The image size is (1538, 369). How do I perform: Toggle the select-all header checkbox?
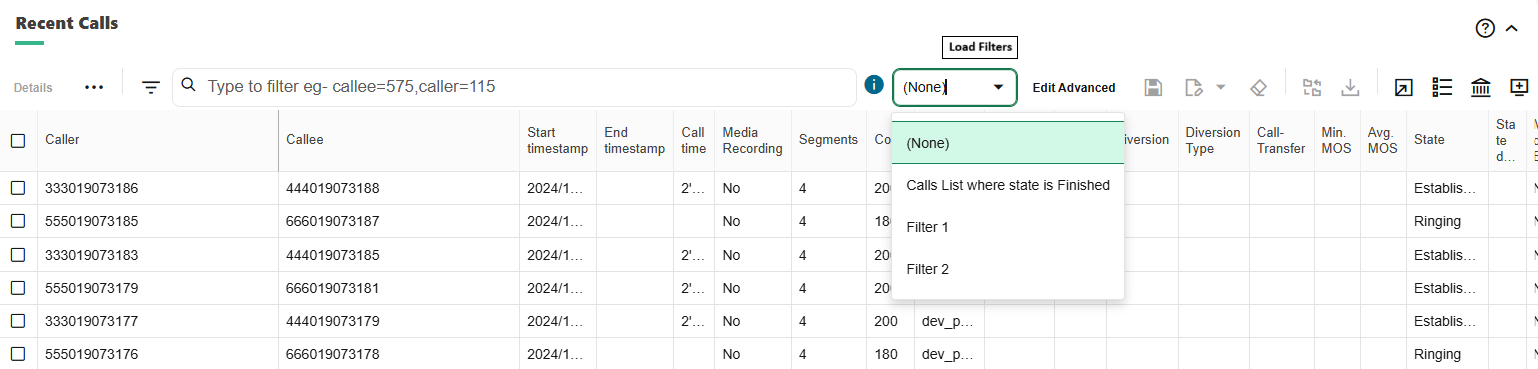coord(18,141)
